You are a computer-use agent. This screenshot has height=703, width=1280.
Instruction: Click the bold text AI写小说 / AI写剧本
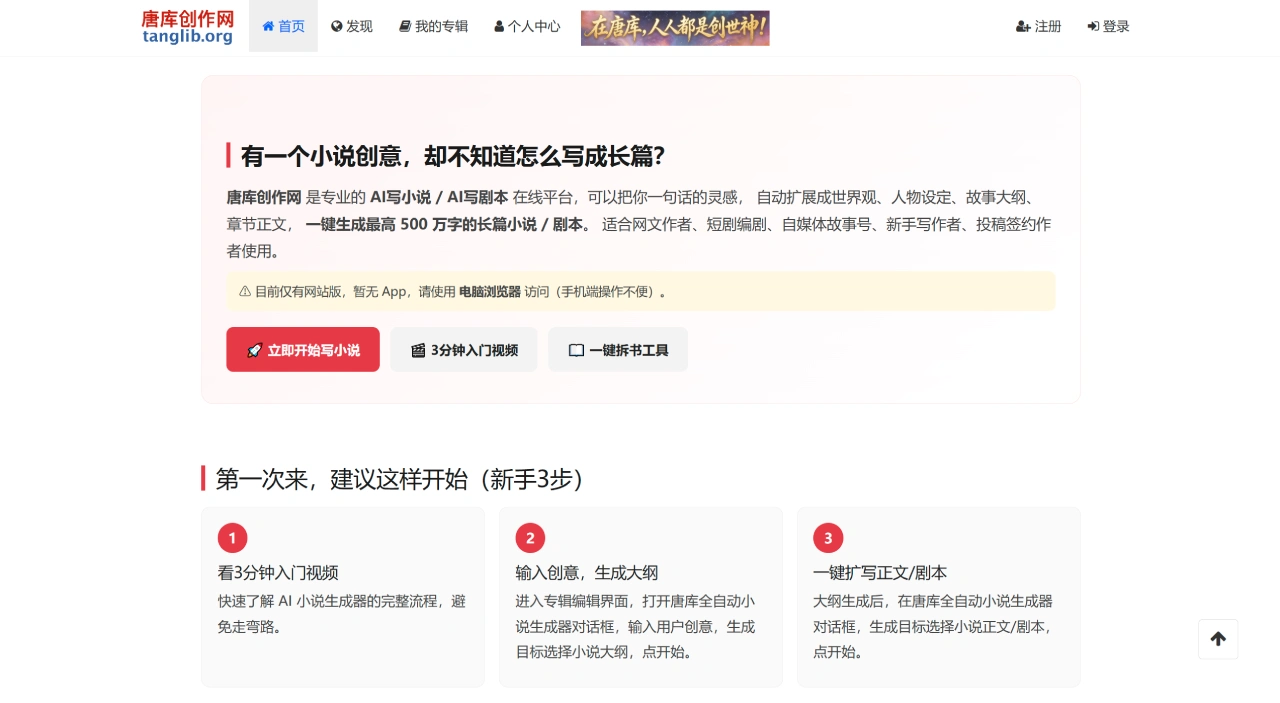439,196
